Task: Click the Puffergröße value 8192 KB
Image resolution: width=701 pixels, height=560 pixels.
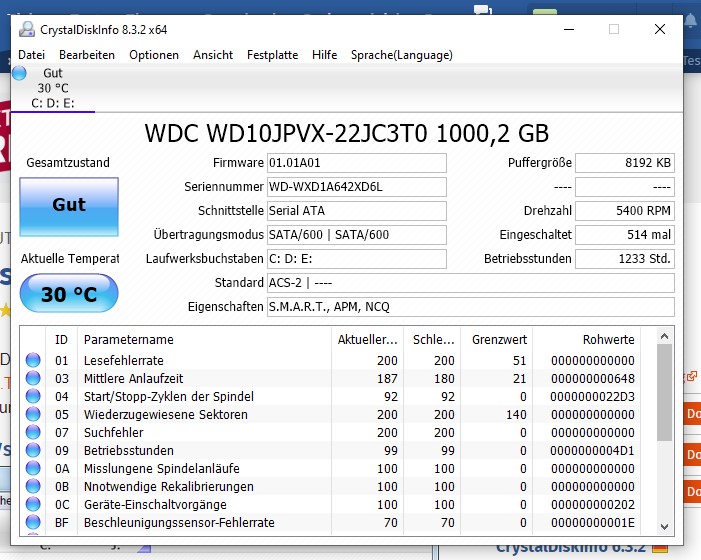Action: 625,163
